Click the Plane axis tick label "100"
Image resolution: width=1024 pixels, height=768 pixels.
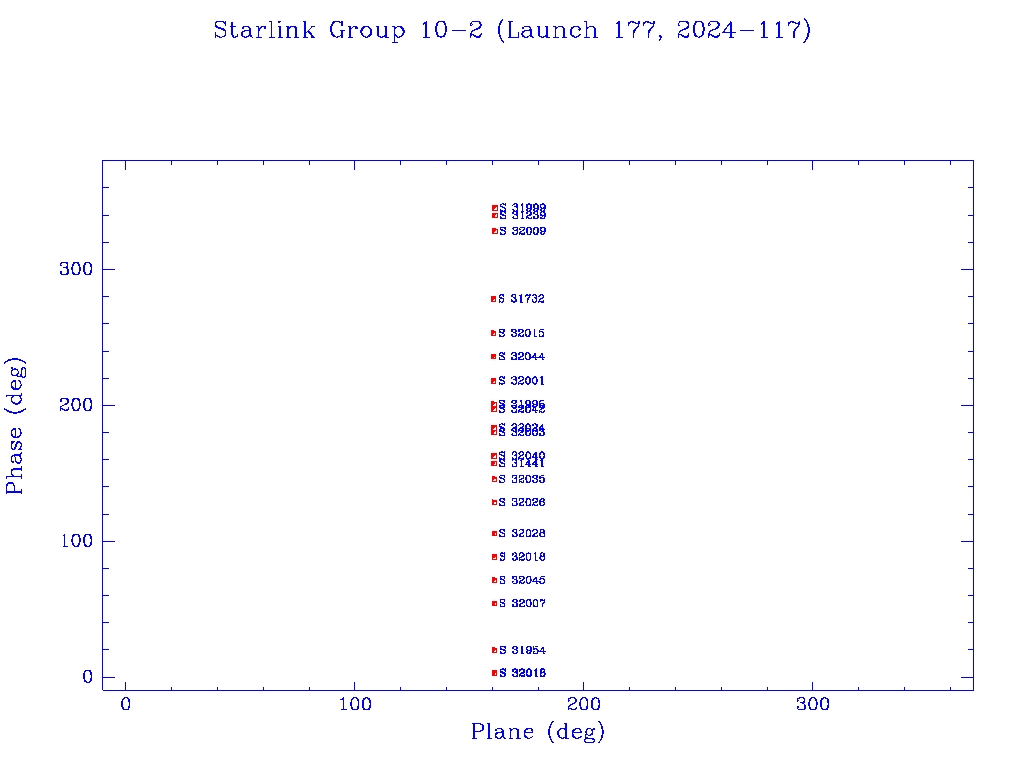click(x=355, y=704)
